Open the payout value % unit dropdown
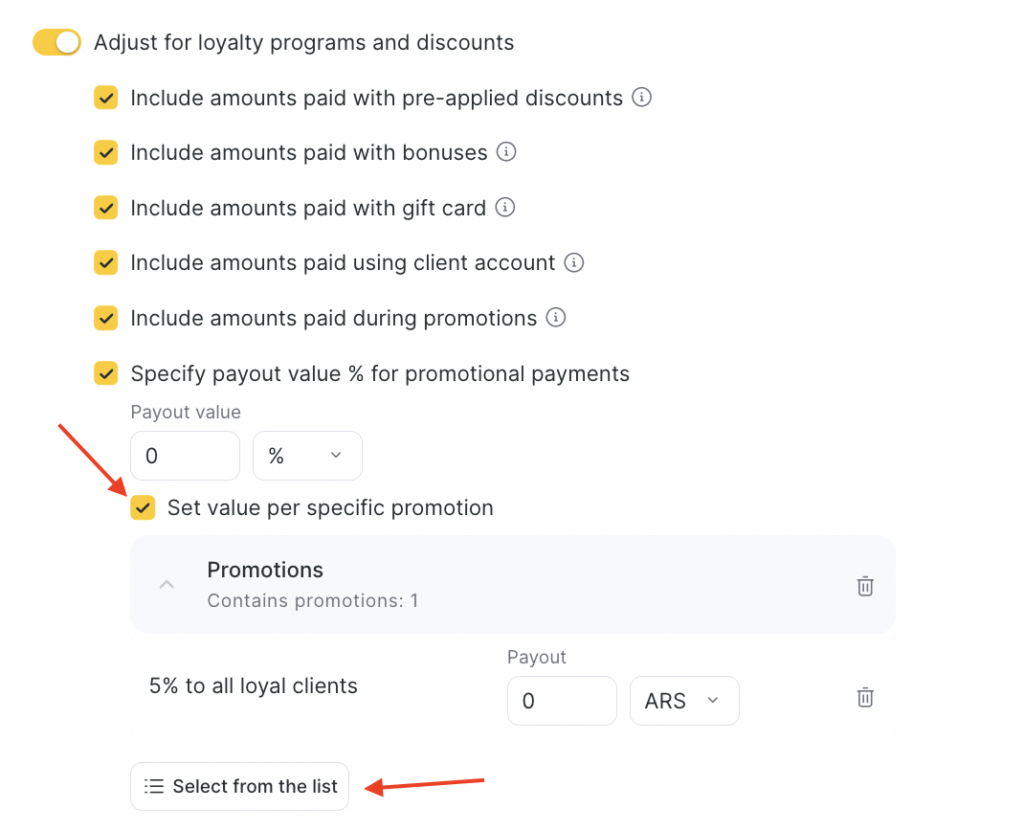Image resolution: width=1024 pixels, height=831 pixels. pos(307,456)
